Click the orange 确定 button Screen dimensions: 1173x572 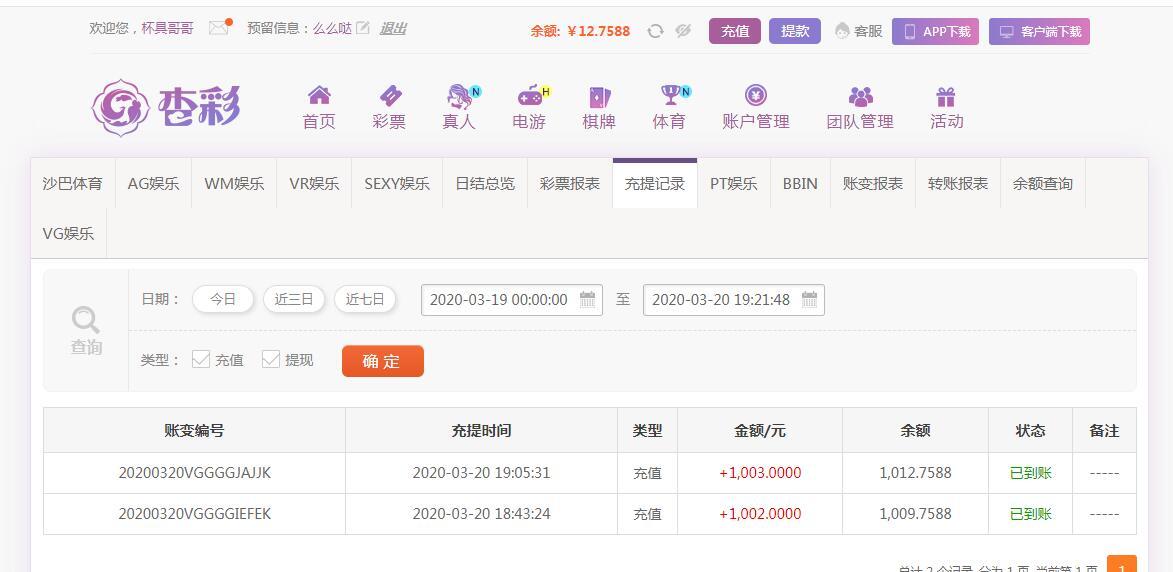(383, 361)
